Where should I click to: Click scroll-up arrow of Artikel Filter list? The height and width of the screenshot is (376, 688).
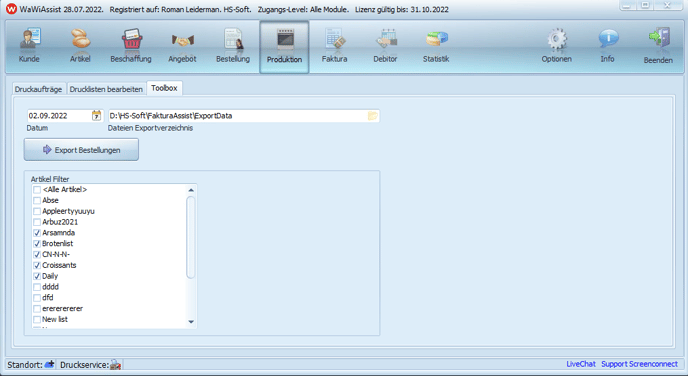click(191, 190)
